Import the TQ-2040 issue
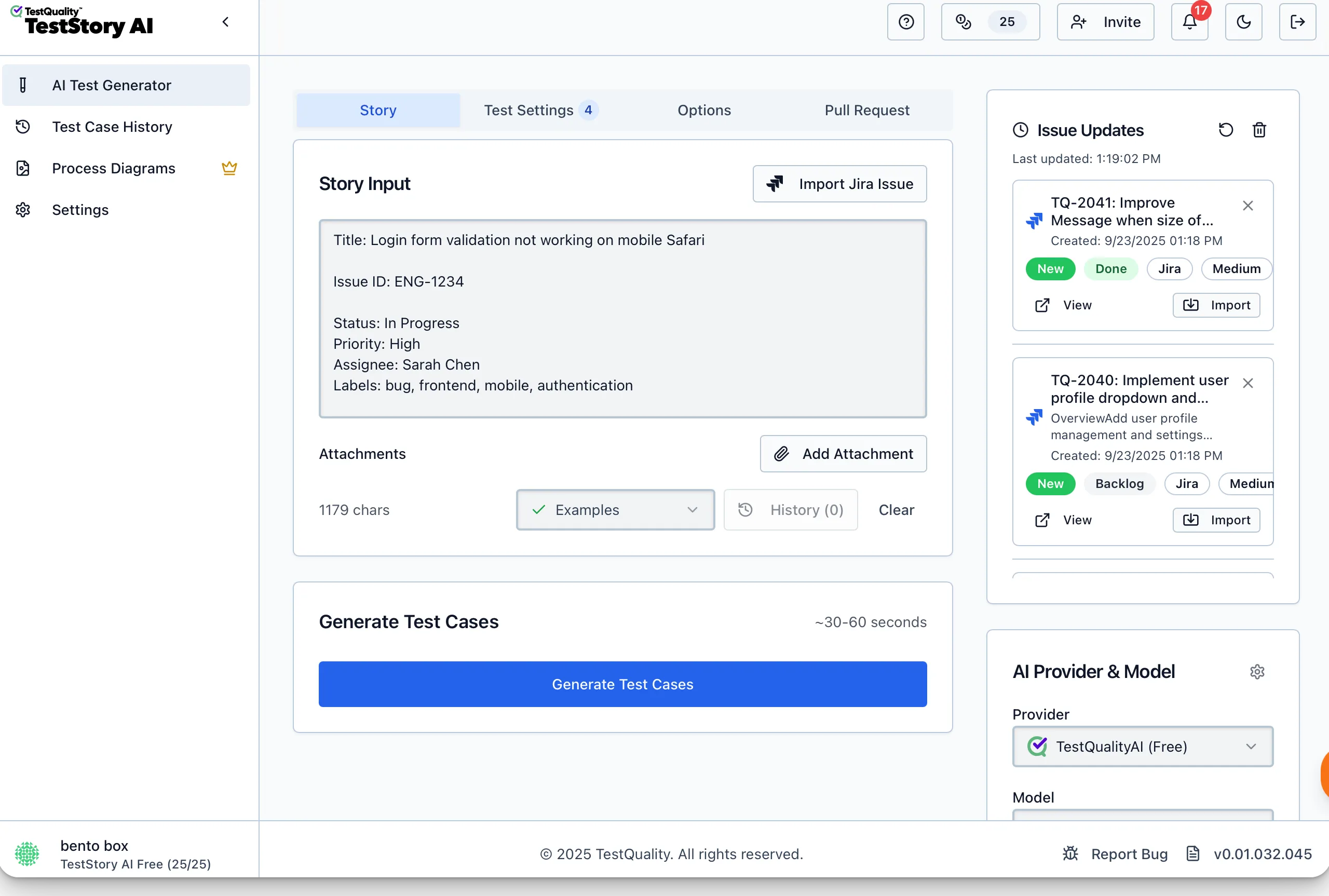 1216,520
